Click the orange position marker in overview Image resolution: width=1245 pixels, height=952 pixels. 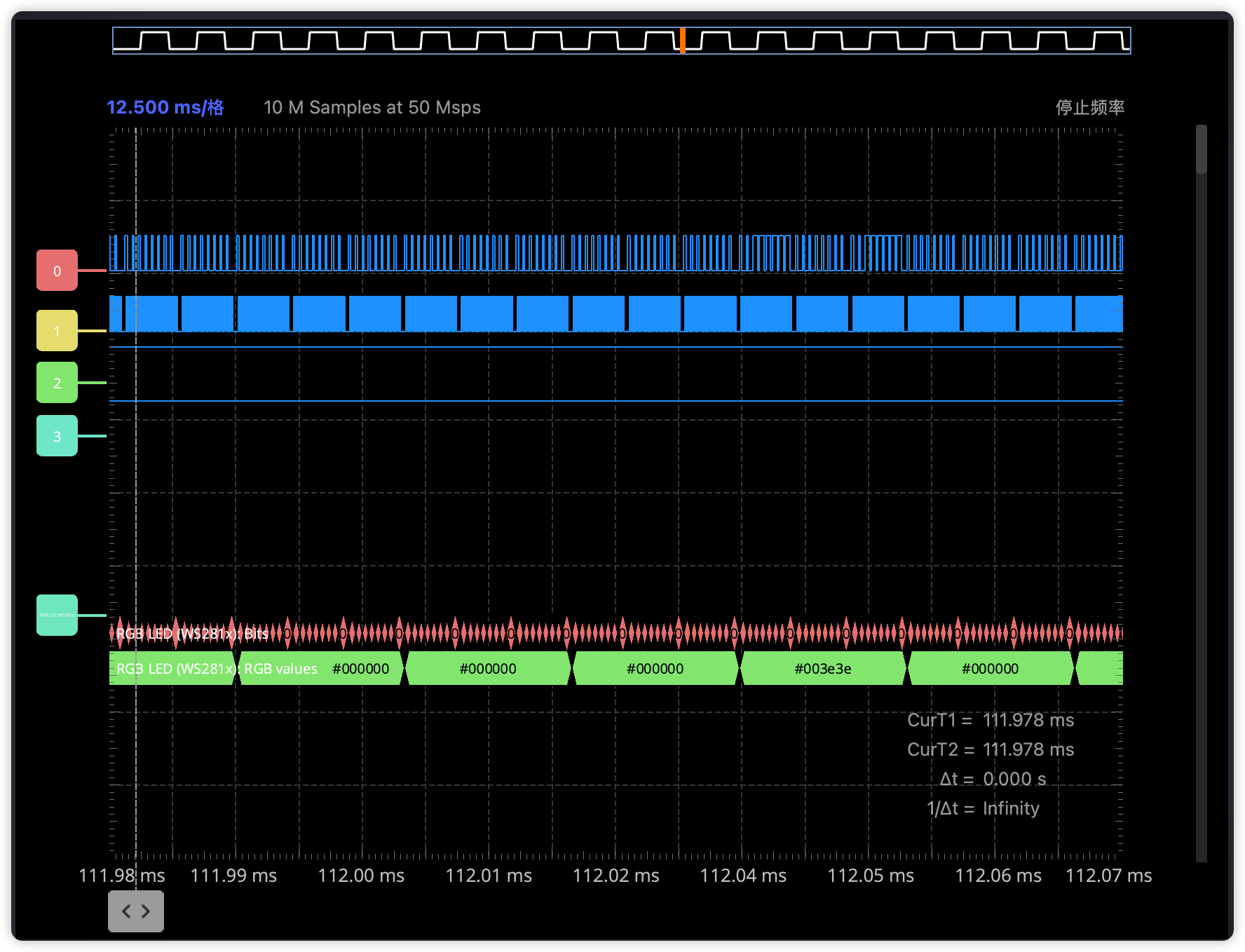point(682,41)
